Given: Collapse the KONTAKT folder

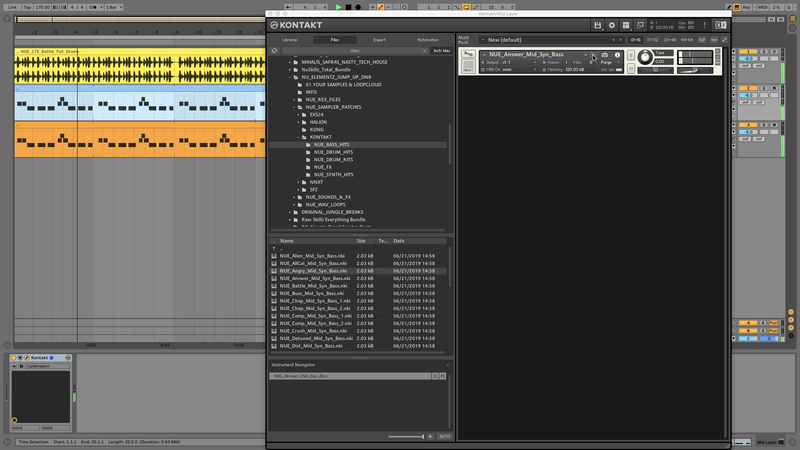Looking at the screenshot, I should 298,137.
